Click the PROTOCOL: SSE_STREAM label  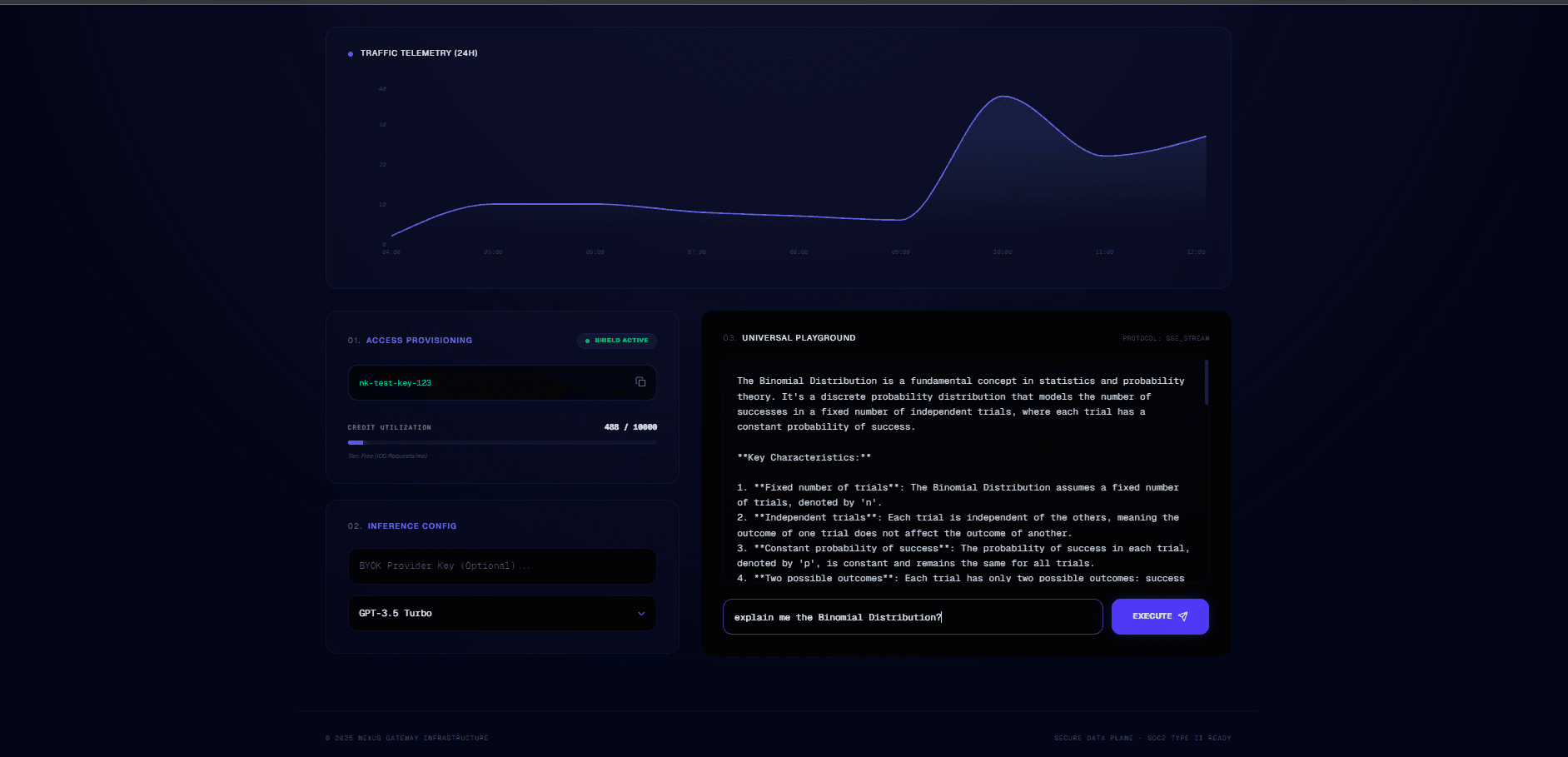(1166, 339)
